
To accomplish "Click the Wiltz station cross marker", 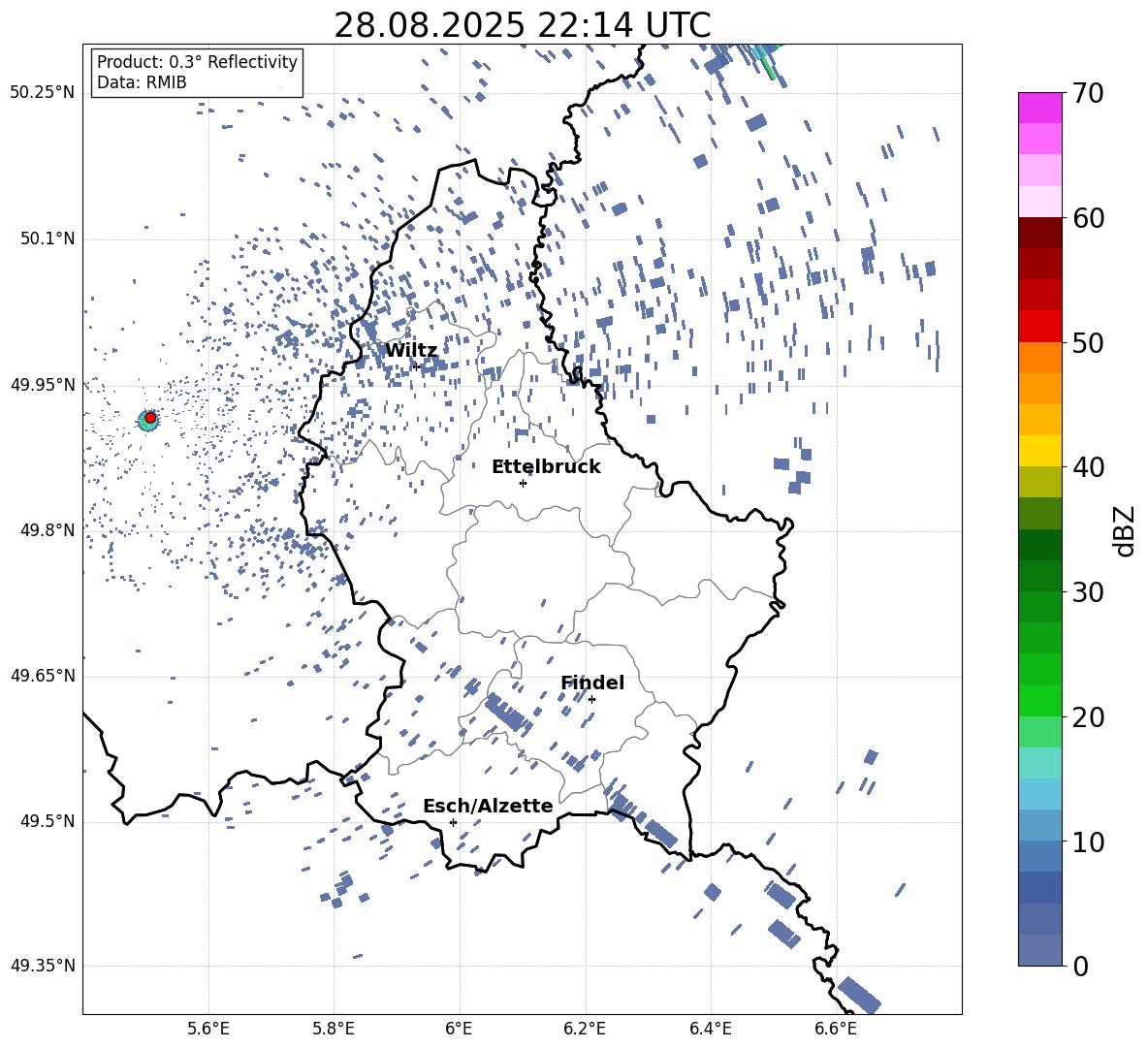I will [417, 366].
